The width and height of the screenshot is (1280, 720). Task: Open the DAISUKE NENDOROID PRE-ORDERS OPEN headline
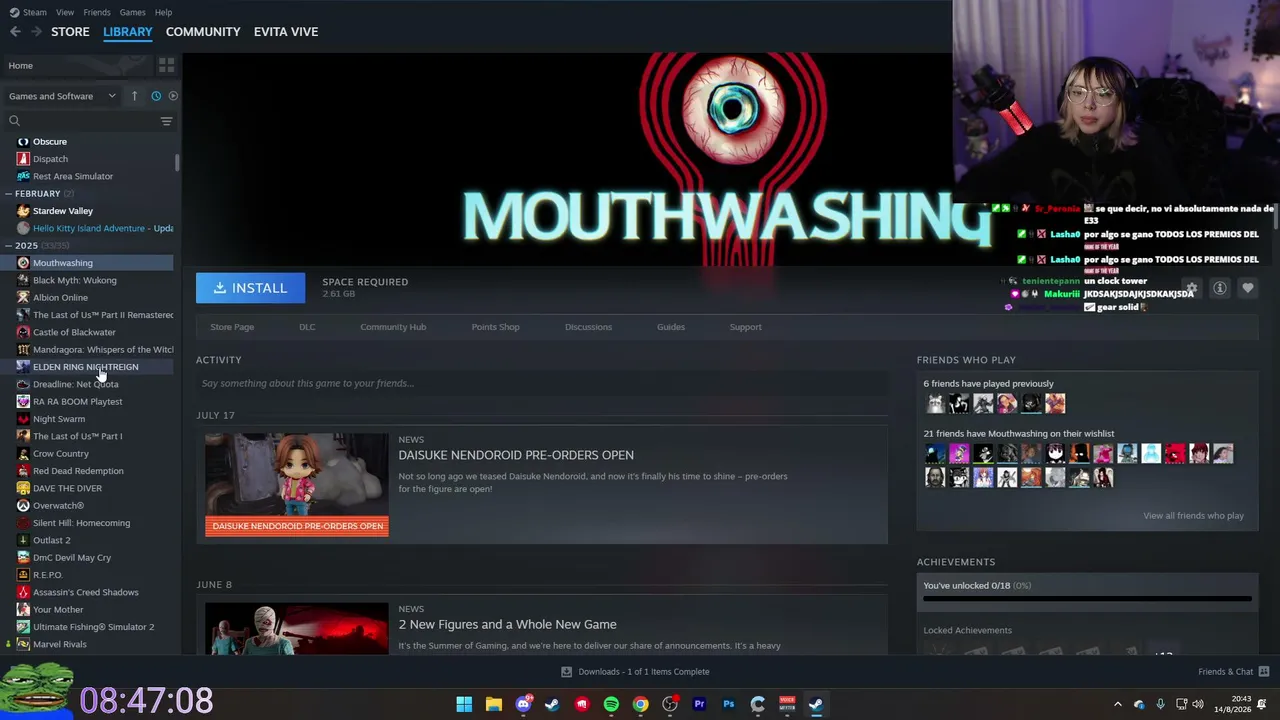click(516, 455)
